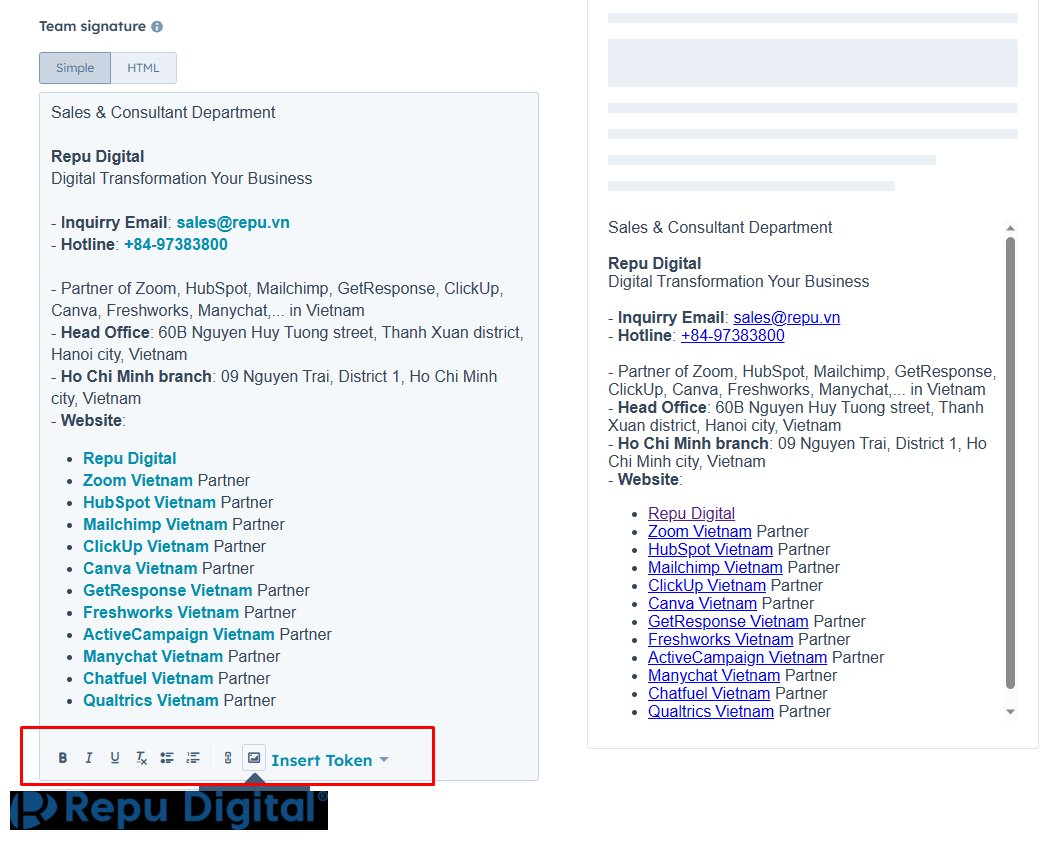
Task: Click sales@repu.vn link in the editor
Action: (233, 223)
